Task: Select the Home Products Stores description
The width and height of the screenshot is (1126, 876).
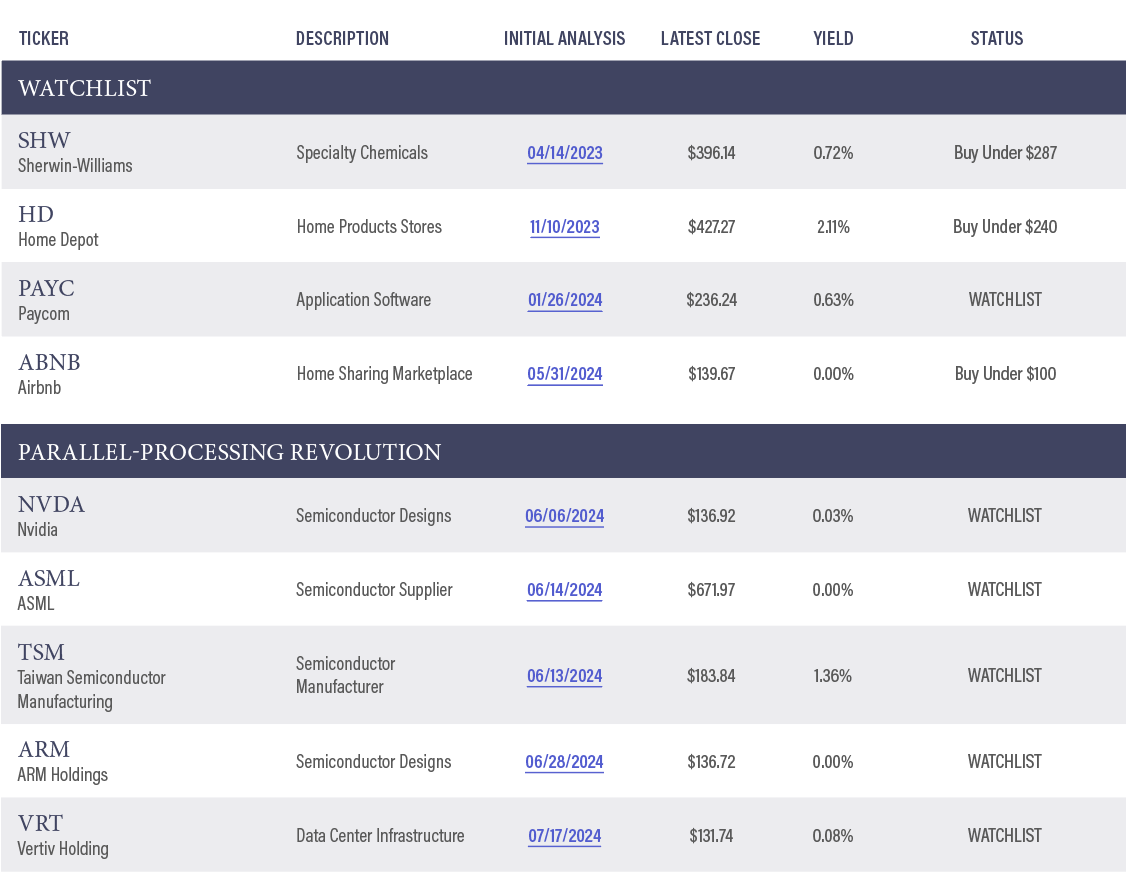Action: pos(369,227)
